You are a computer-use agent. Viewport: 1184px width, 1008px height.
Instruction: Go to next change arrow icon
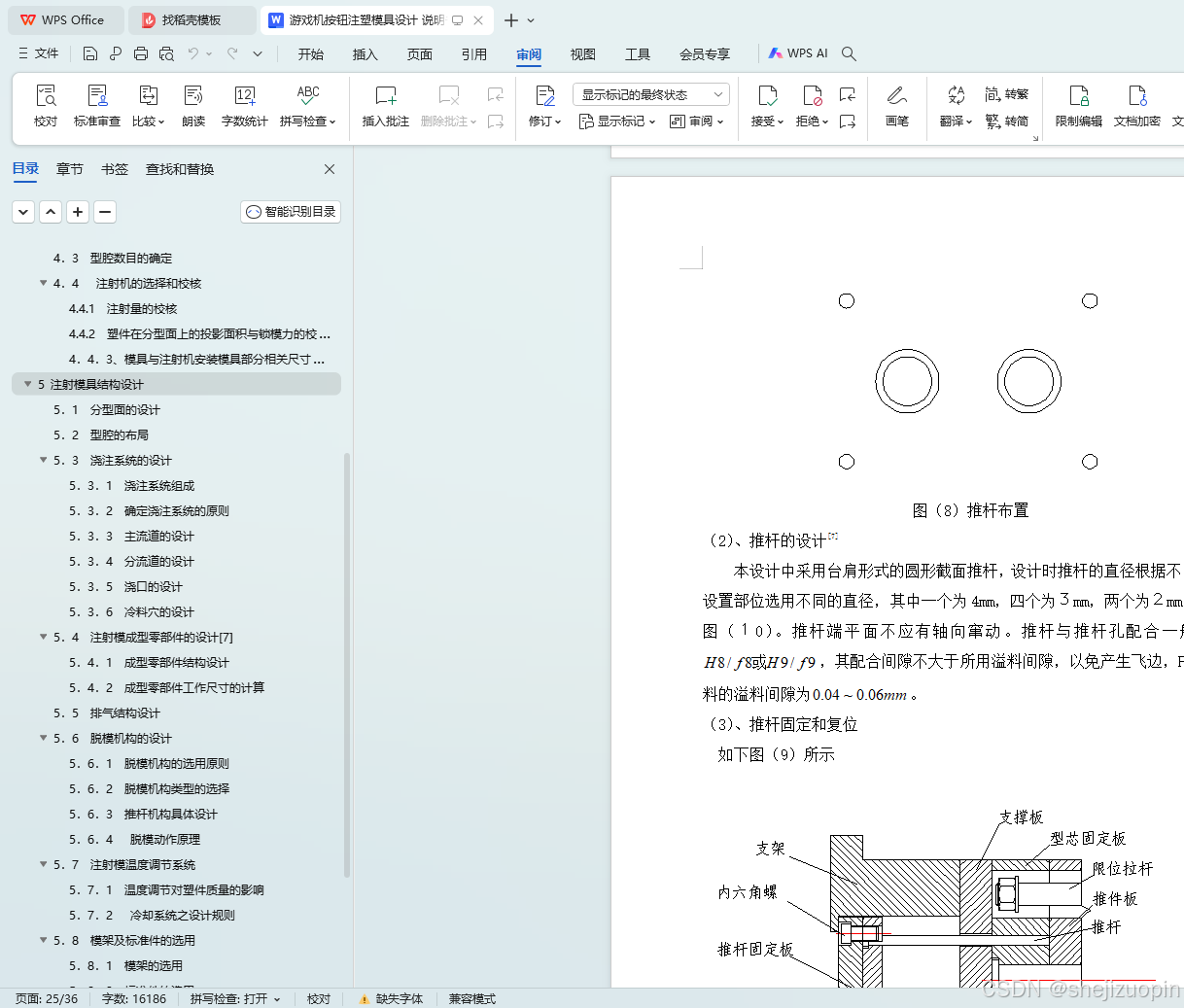click(x=848, y=122)
